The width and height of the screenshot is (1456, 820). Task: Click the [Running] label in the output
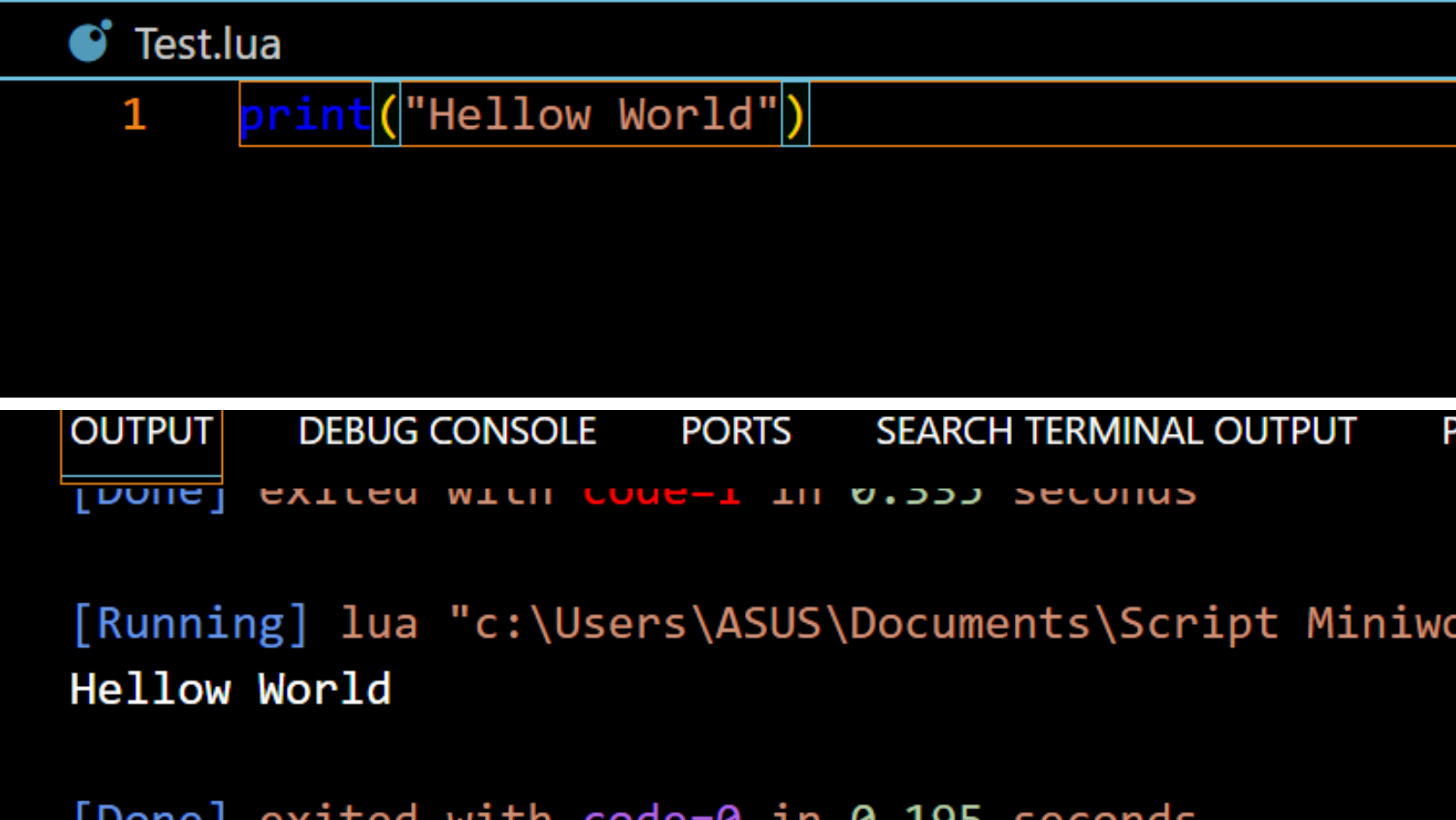click(189, 623)
